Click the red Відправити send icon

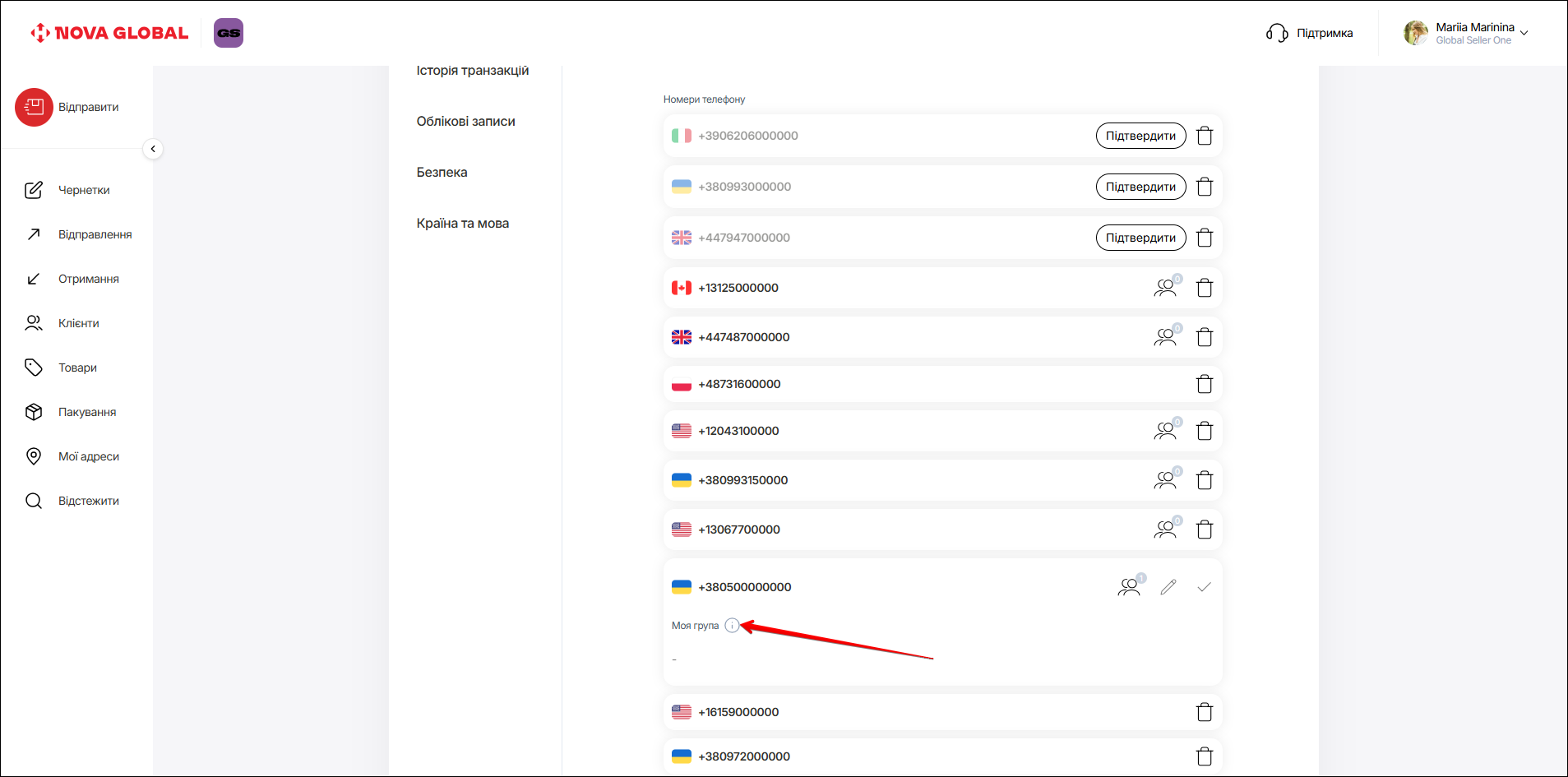click(34, 107)
